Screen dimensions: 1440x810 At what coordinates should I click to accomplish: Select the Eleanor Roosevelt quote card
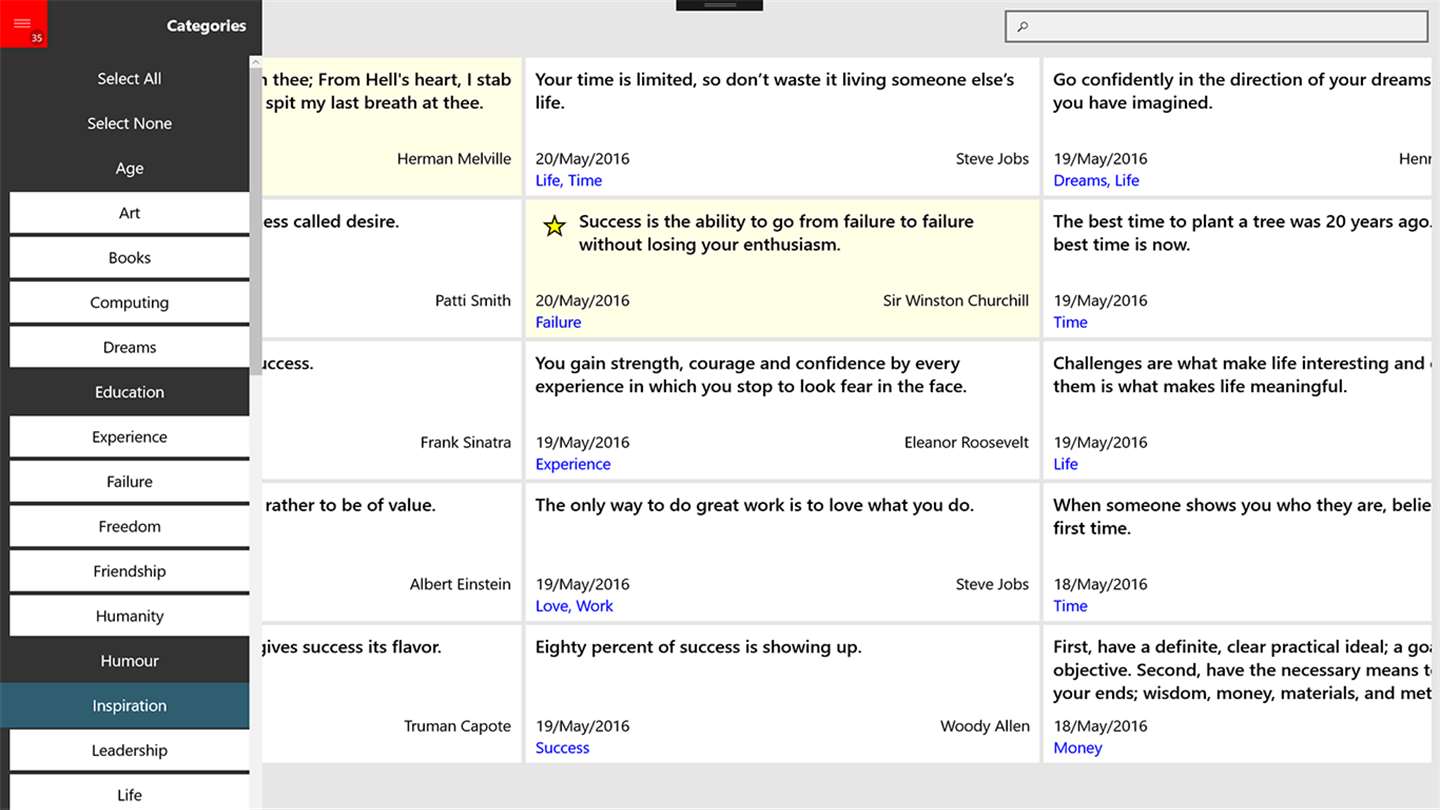coord(781,410)
